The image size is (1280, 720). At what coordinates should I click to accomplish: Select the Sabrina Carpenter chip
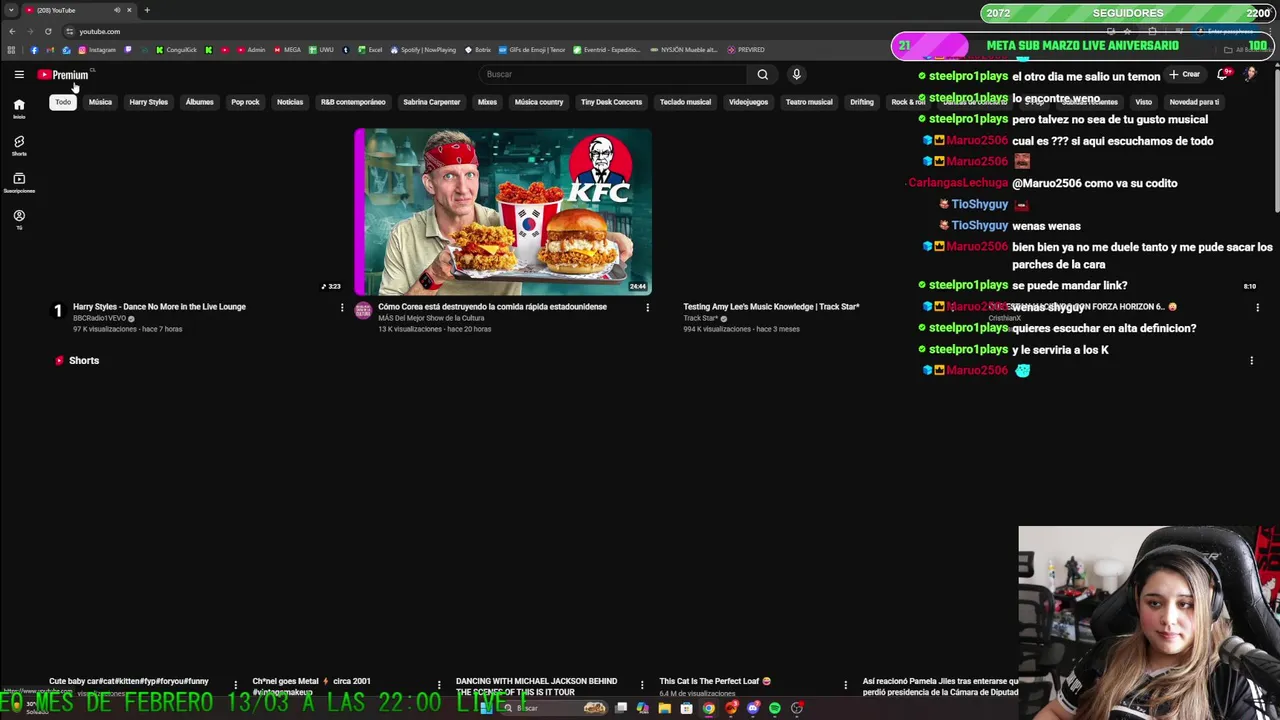[x=431, y=102]
